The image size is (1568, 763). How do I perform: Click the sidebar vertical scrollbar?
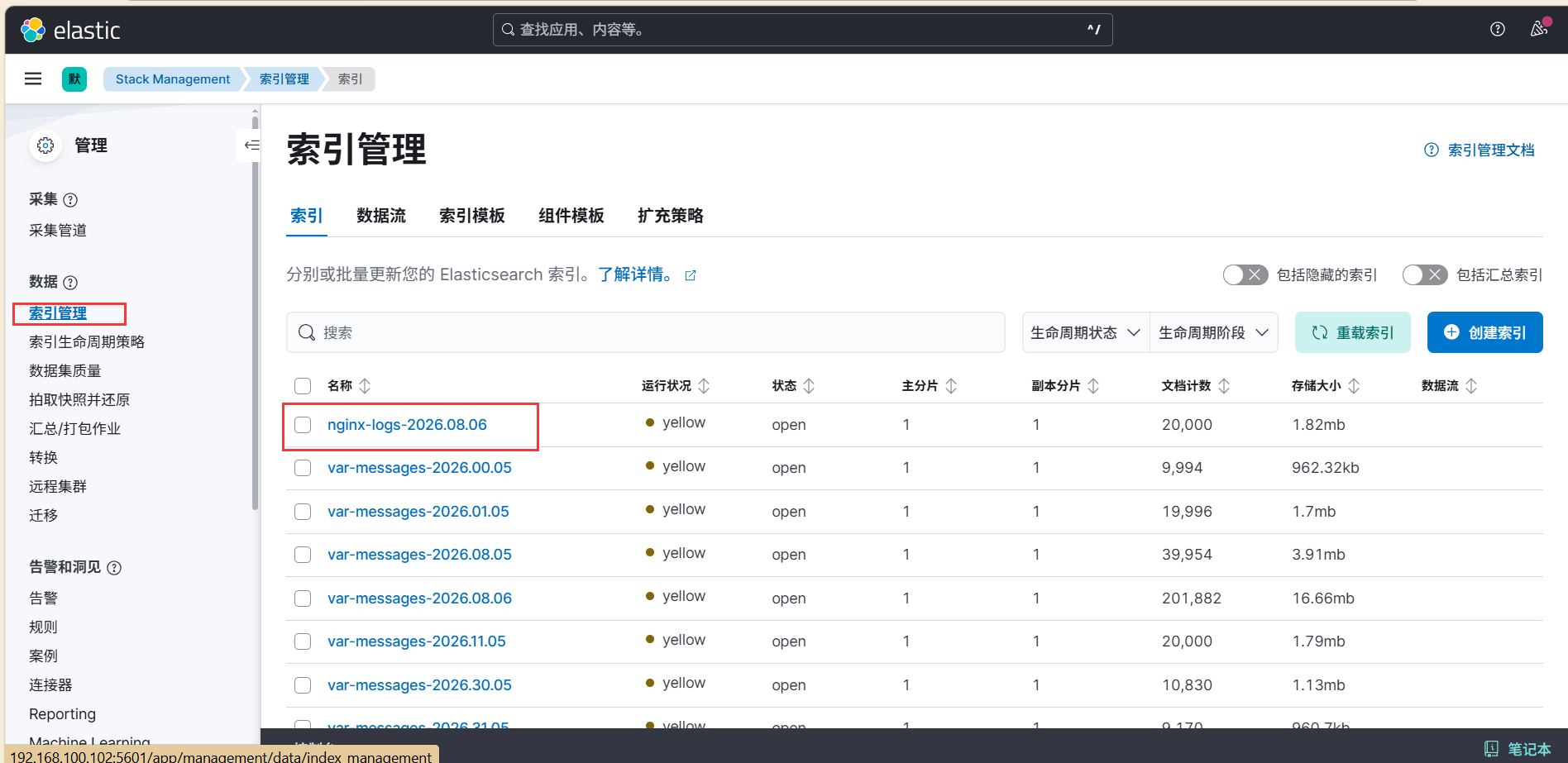click(256, 314)
